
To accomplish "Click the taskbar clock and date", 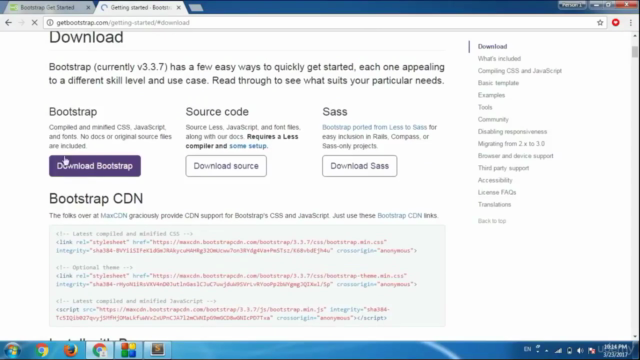I will click(x=616, y=350).
